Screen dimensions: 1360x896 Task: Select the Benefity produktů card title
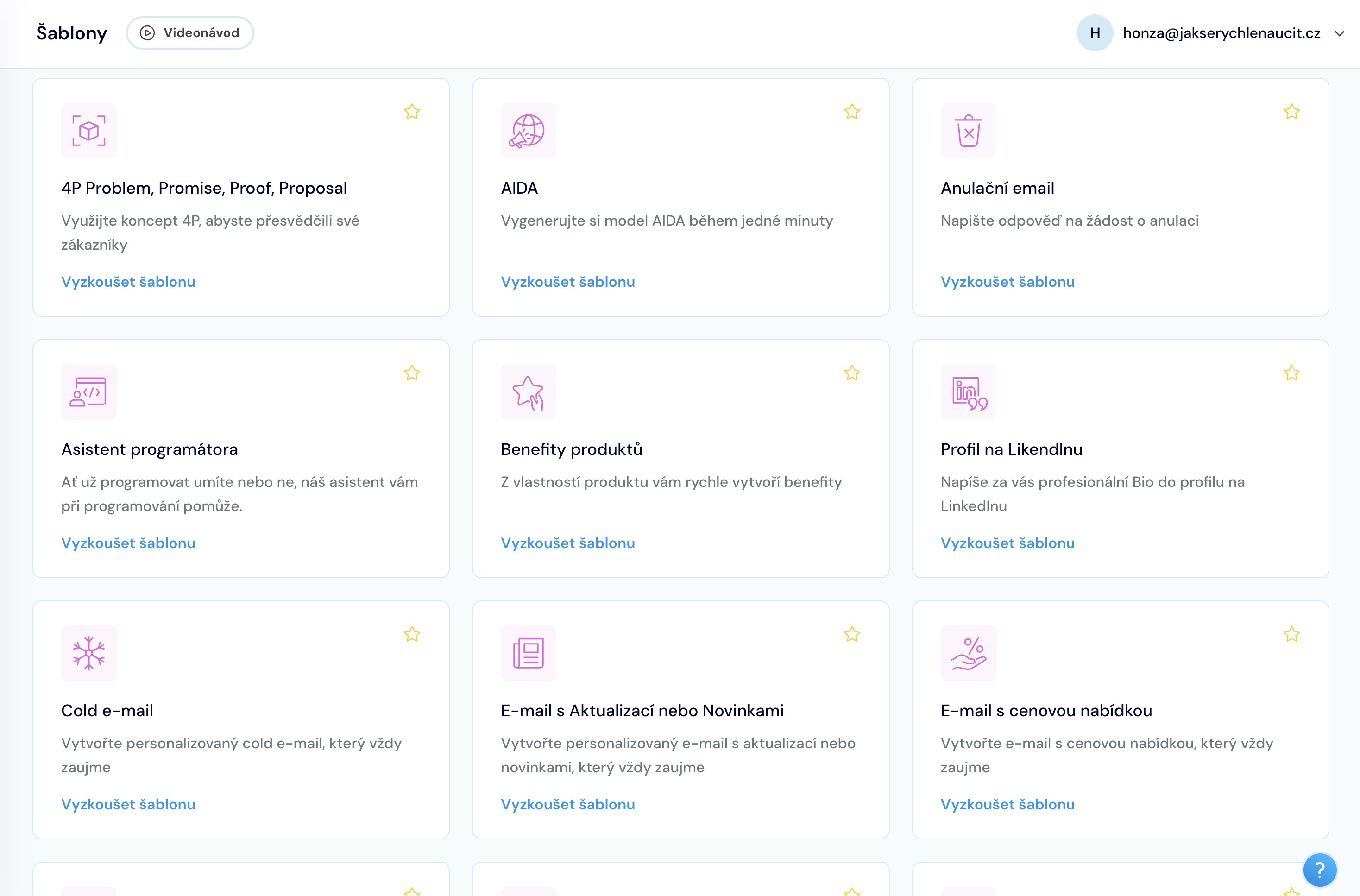(572, 449)
